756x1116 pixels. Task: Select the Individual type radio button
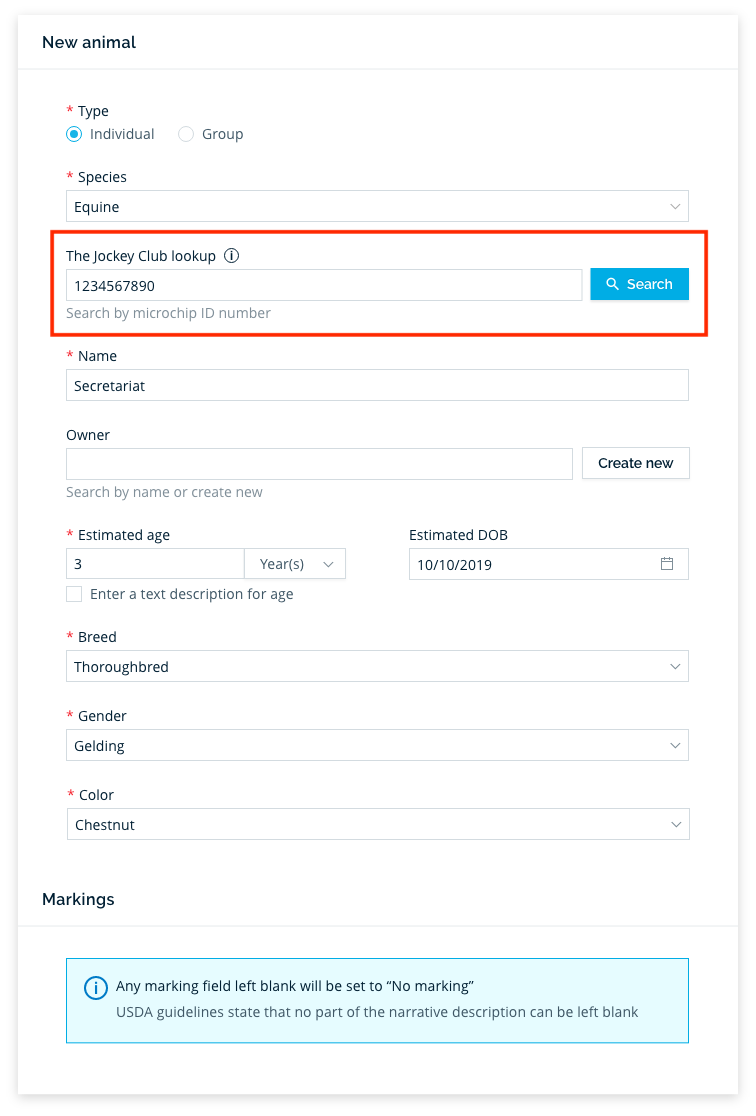click(x=74, y=134)
